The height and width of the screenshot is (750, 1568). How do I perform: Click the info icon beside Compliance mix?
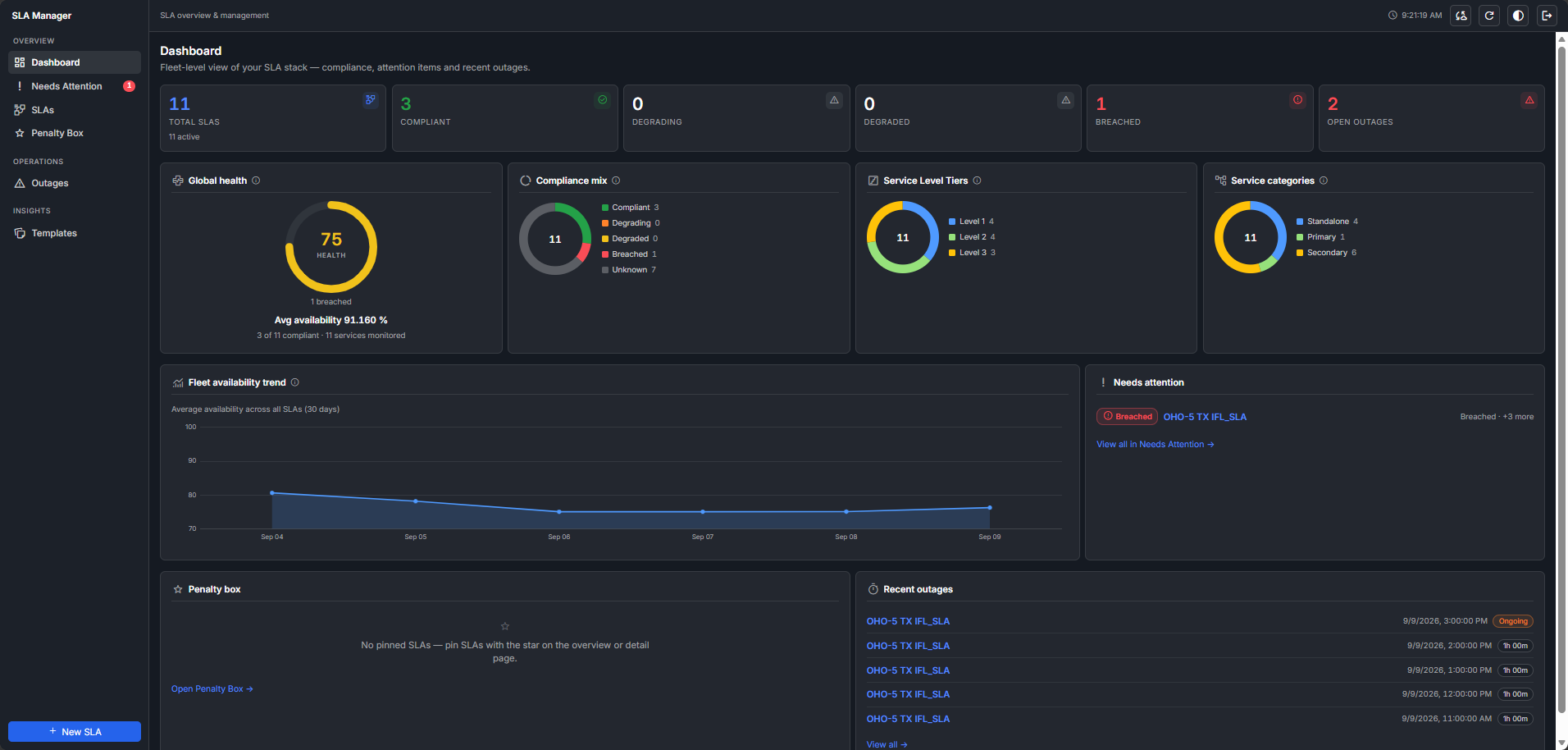(x=616, y=181)
